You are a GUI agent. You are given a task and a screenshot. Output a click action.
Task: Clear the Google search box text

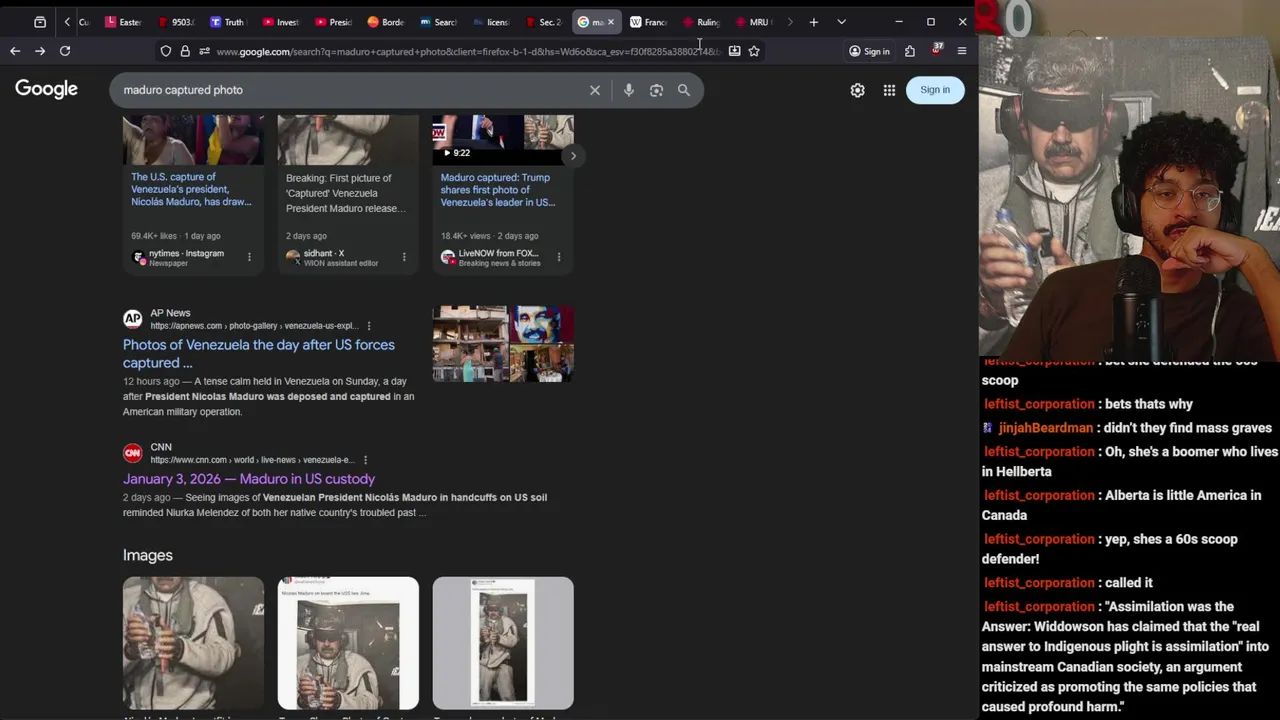(x=595, y=90)
